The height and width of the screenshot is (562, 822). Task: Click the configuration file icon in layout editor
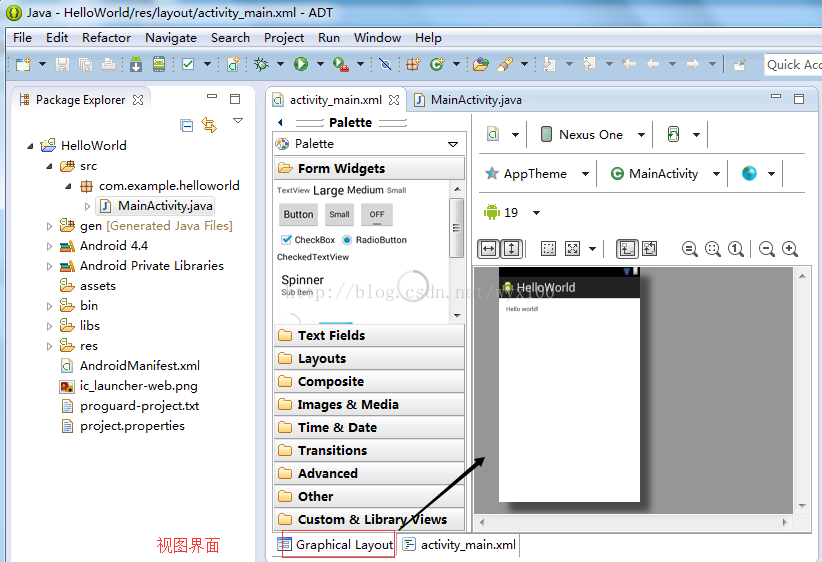click(493, 135)
